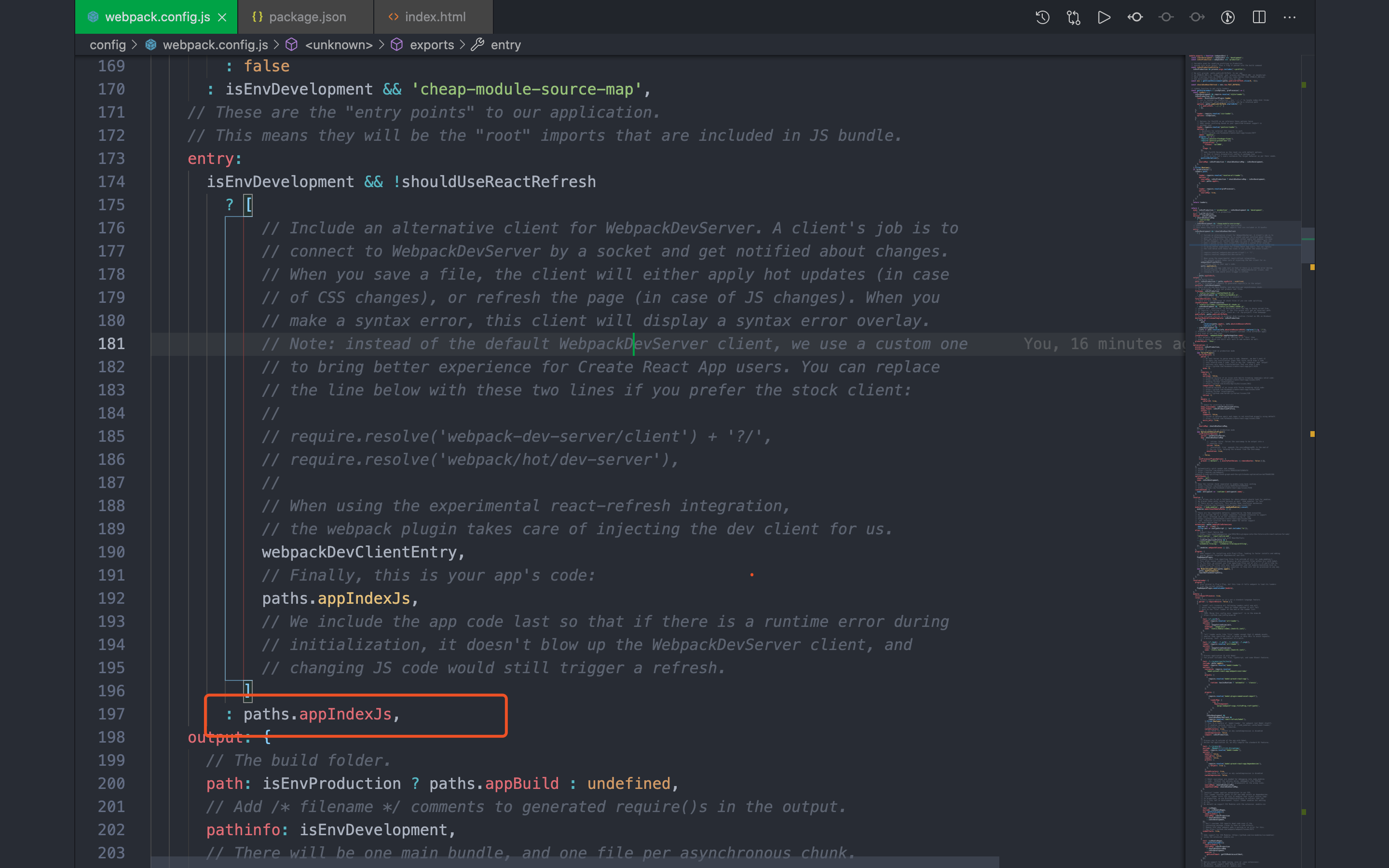Open the exports breadcrumb dropdown
Screen dimensions: 1389x868
point(431,45)
